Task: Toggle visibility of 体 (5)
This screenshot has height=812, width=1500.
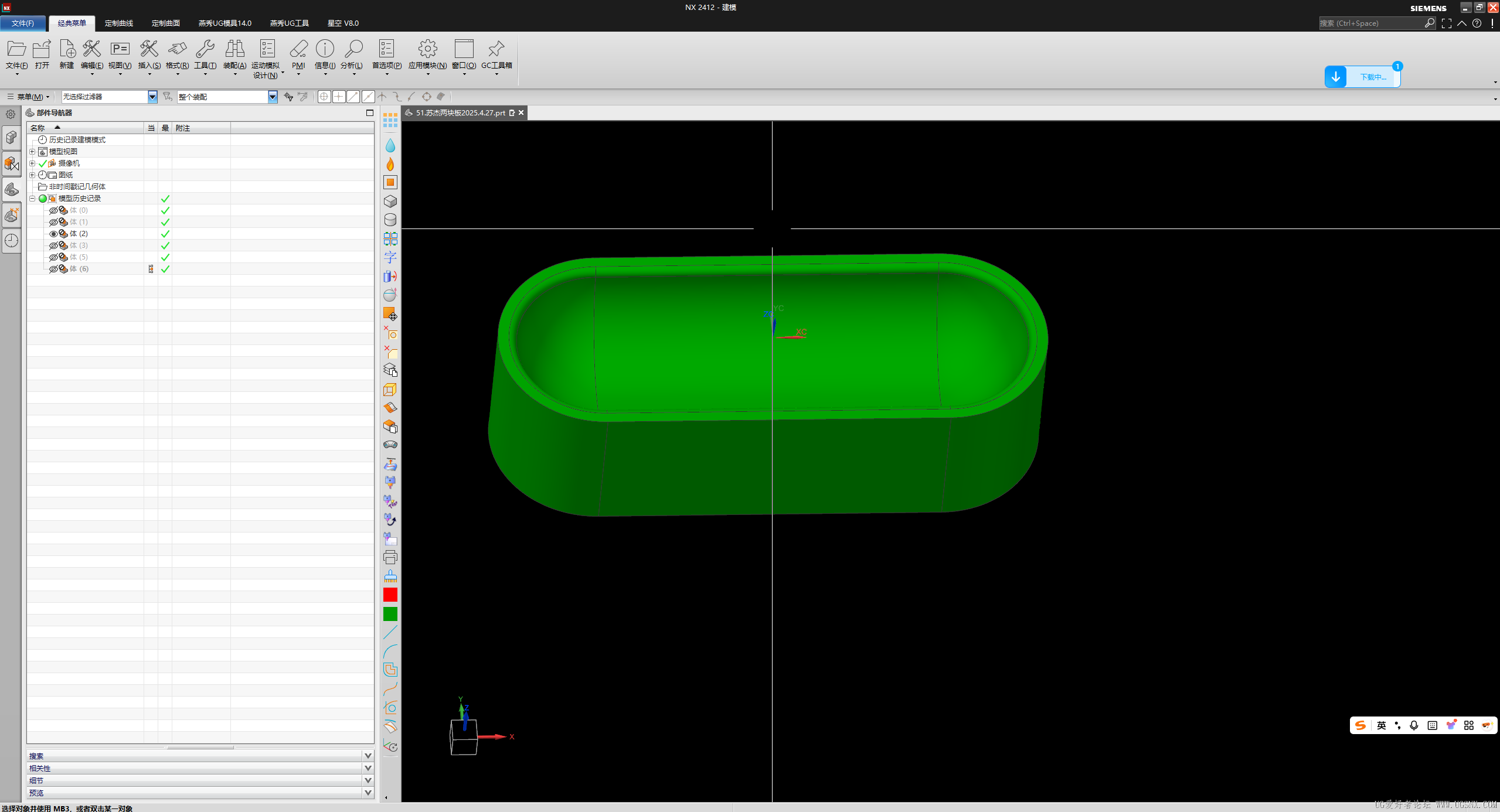Action: click(53, 257)
